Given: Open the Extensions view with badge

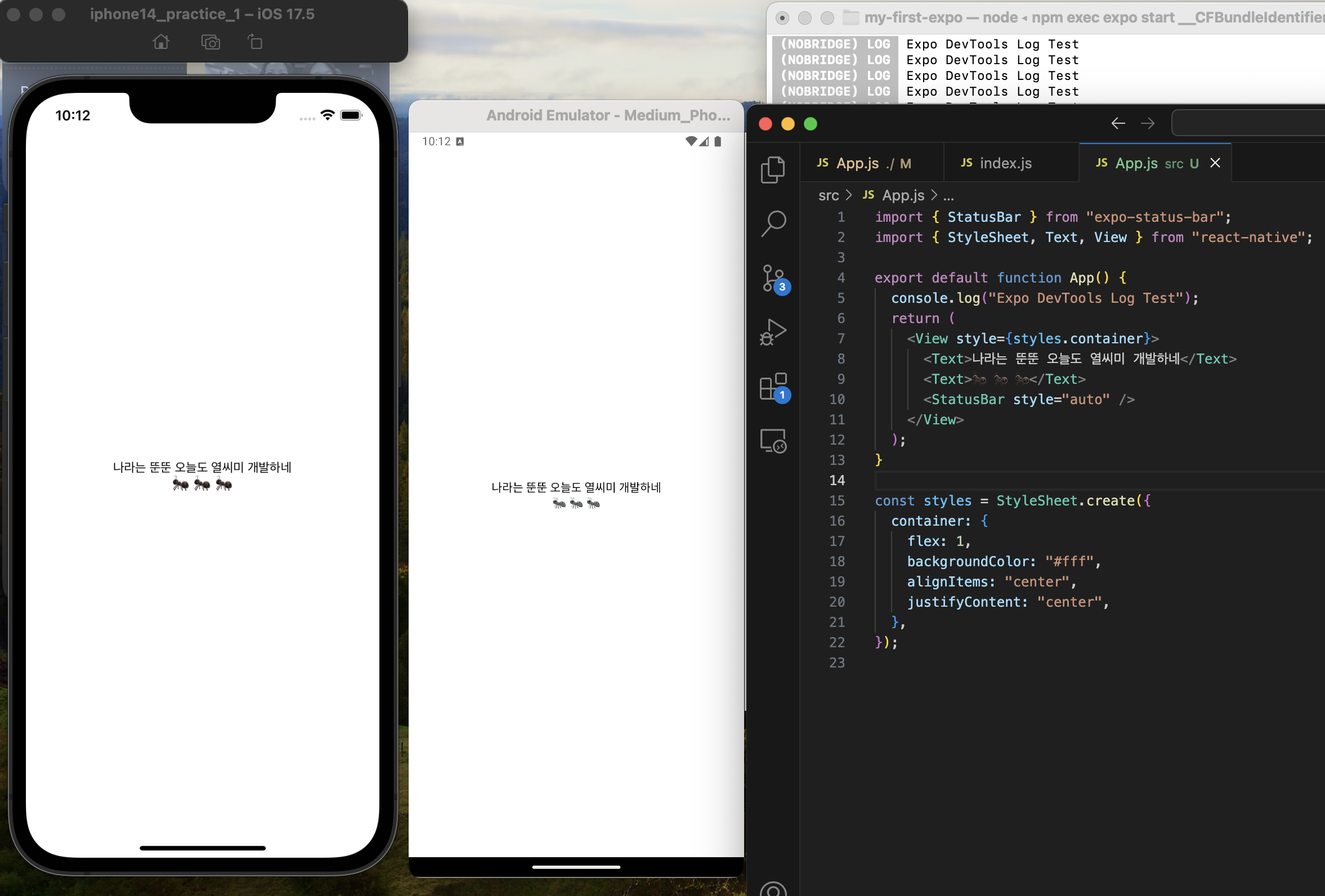Looking at the screenshot, I should click(772, 387).
